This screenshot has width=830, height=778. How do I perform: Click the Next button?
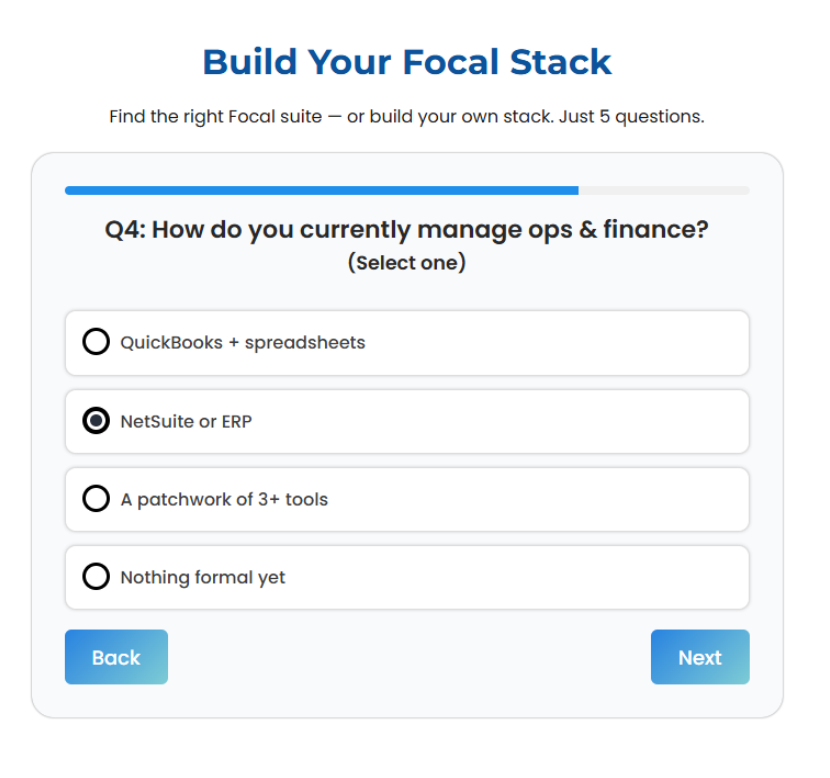(699, 657)
